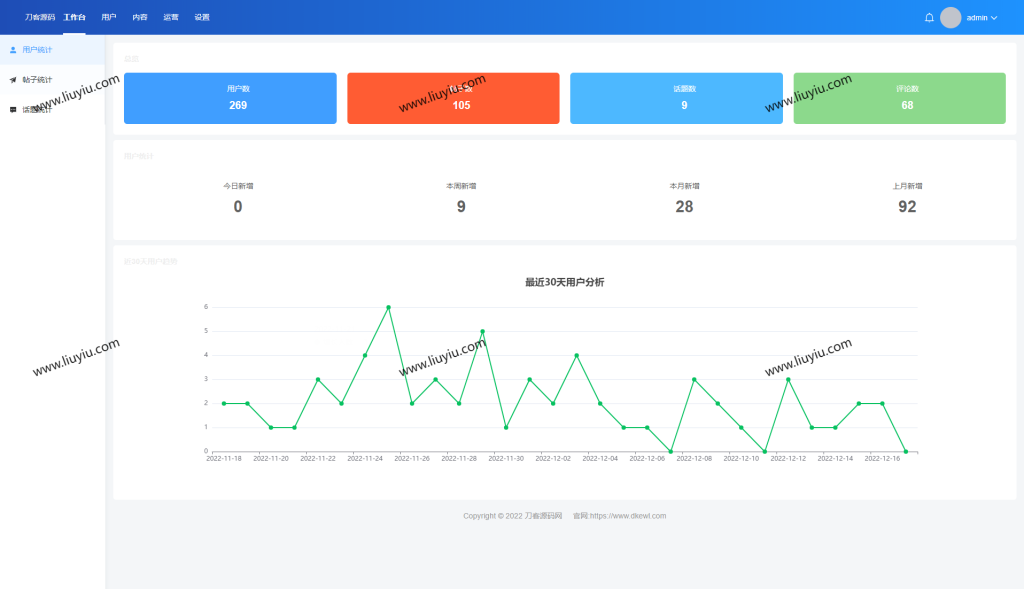Click the 上月新增 value 92

(x=907, y=207)
